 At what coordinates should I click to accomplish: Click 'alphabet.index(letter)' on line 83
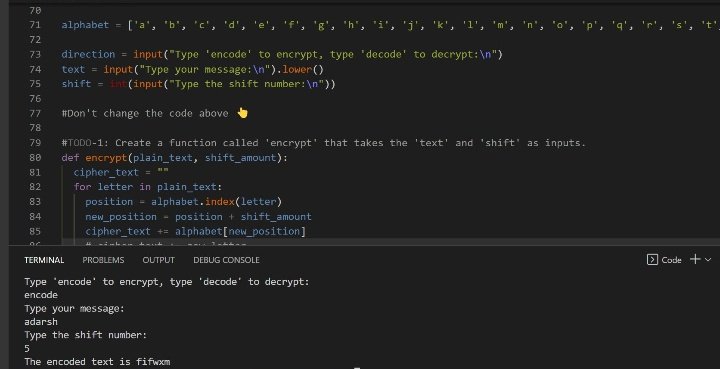(x=216, y=201)
